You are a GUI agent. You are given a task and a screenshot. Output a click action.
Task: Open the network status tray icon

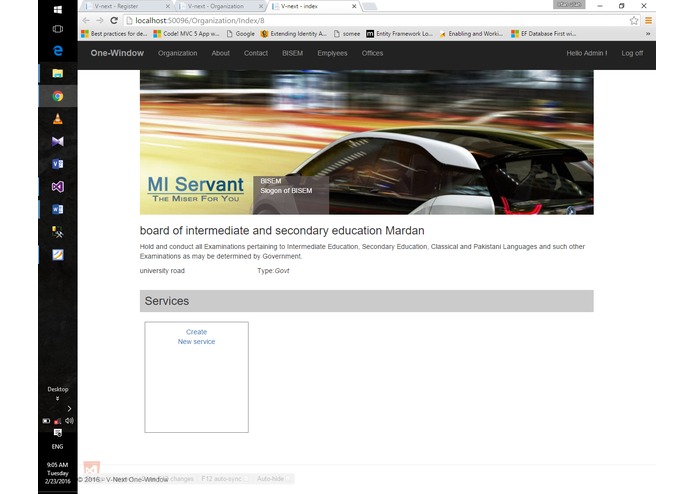(58, 421)
